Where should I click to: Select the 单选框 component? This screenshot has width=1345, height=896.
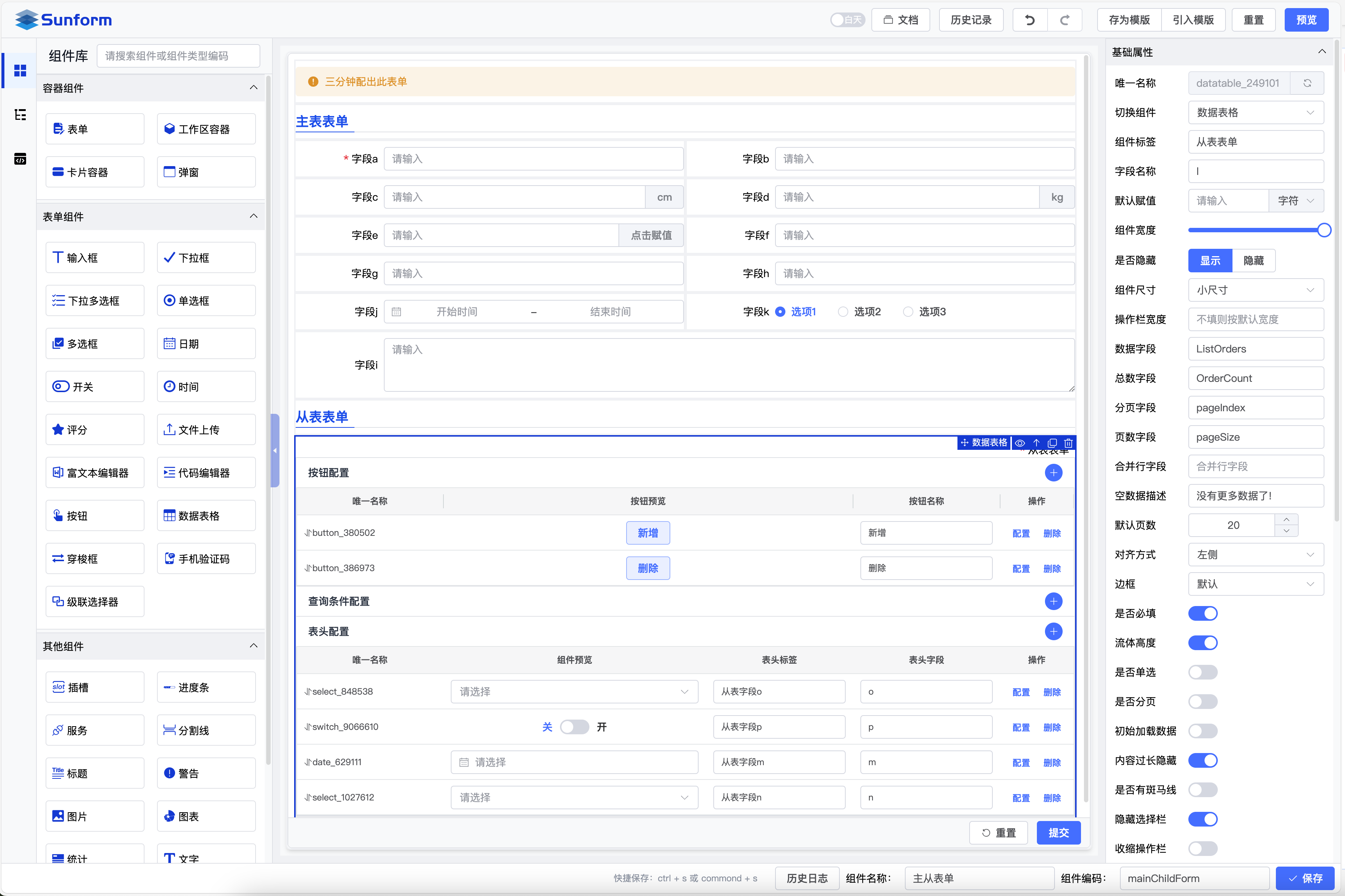206,301
